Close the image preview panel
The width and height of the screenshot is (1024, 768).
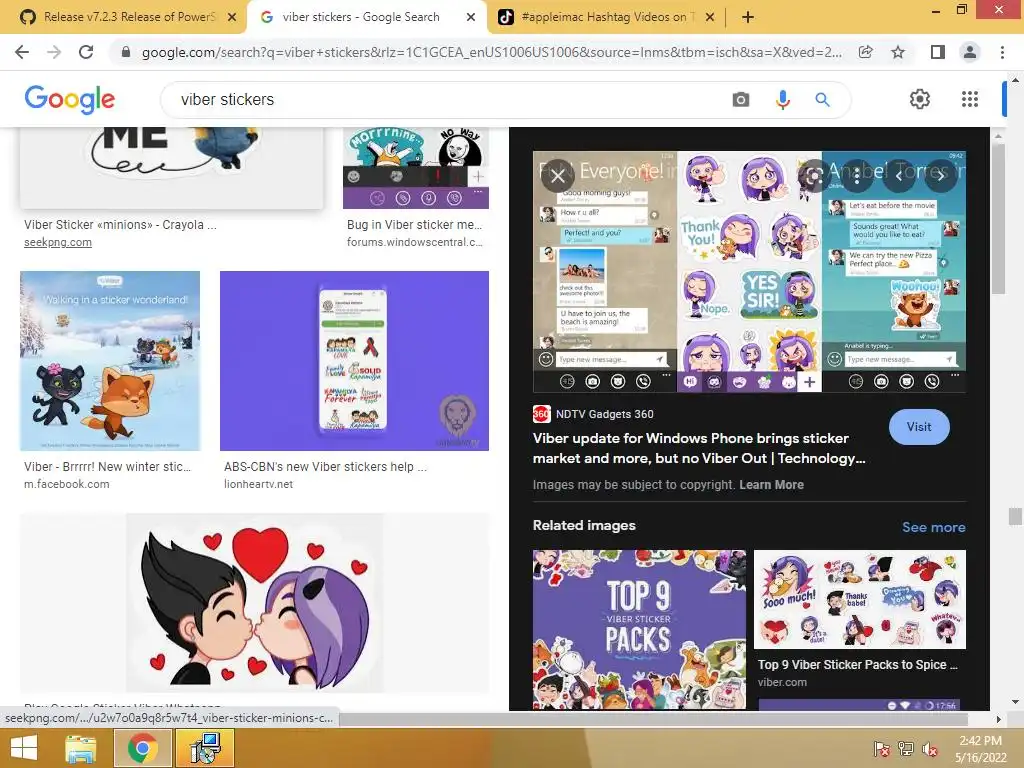pyautogui.click(x=558, y=176)
